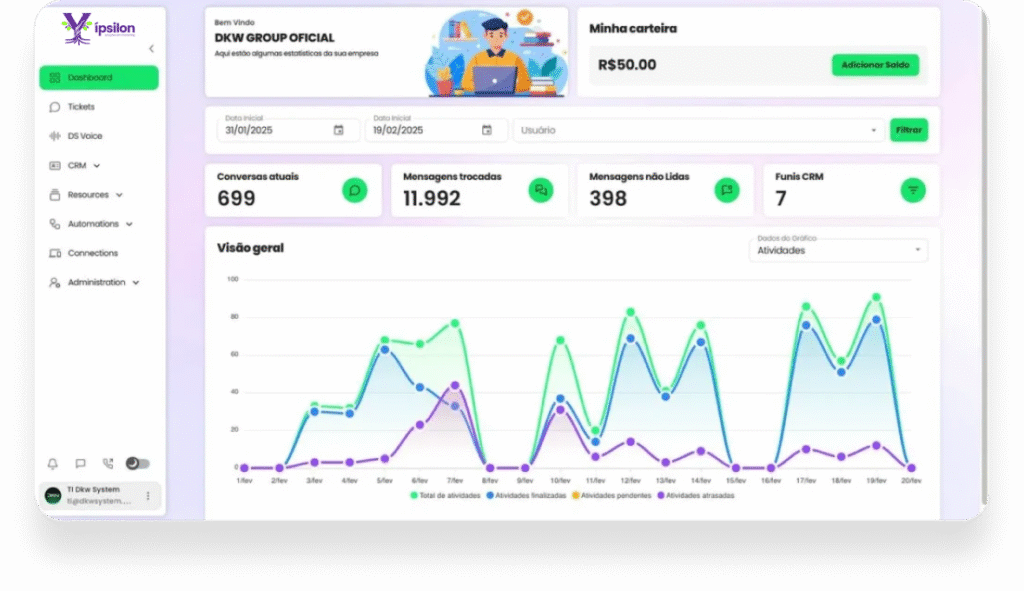This screenshot has height=591, width=1024.
Task: Open calendar picker for 31/01/2025 date
Action: 338,130
